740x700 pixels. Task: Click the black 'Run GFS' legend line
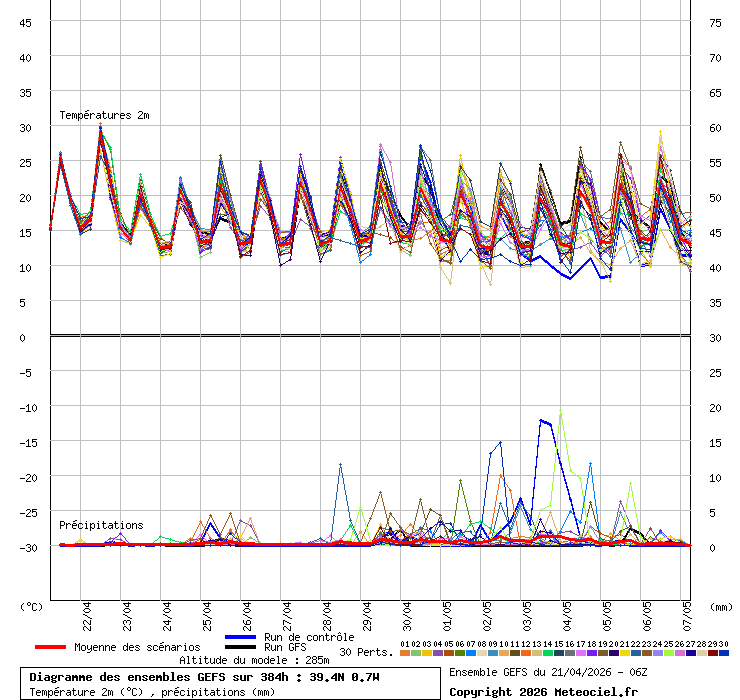(240, 648)
